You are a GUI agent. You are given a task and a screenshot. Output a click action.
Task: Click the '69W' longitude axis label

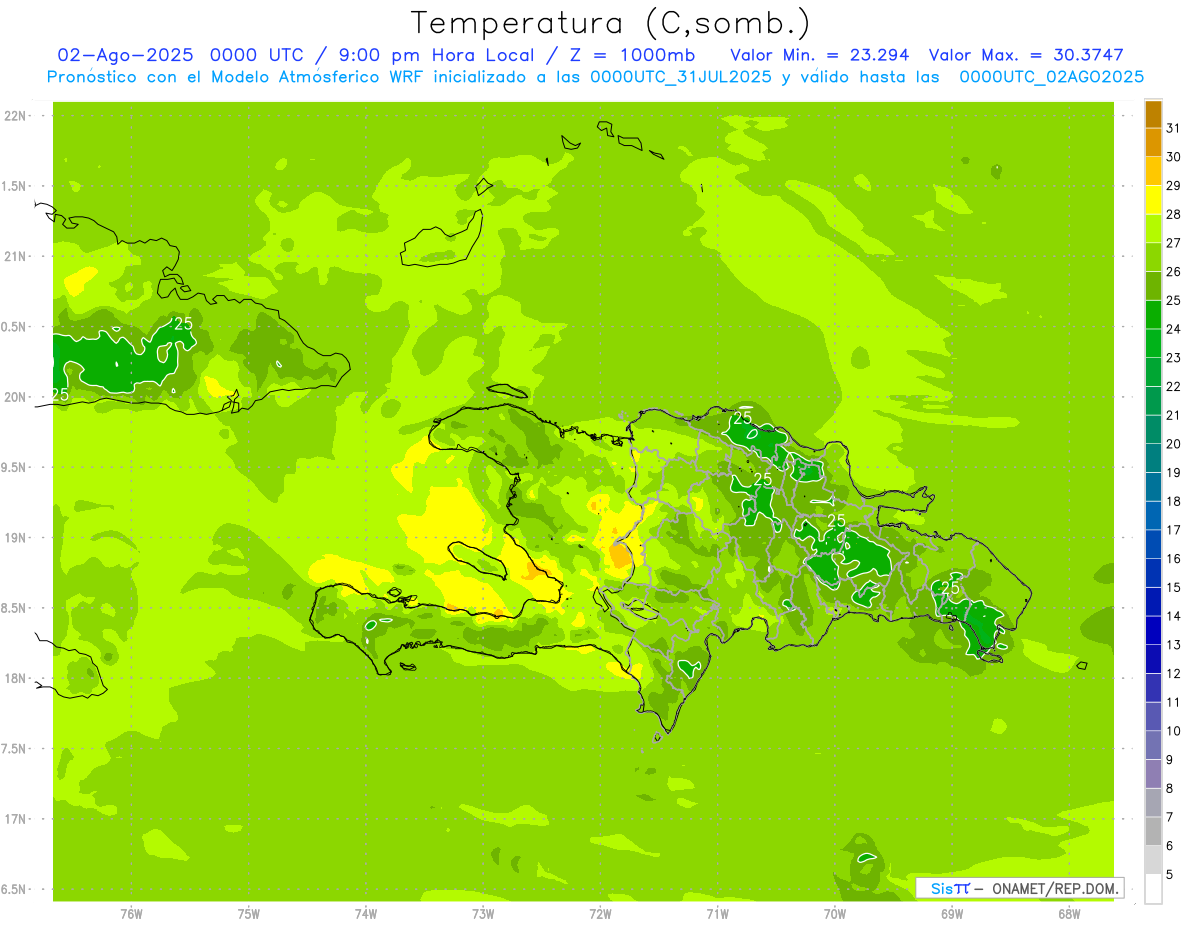951,915
